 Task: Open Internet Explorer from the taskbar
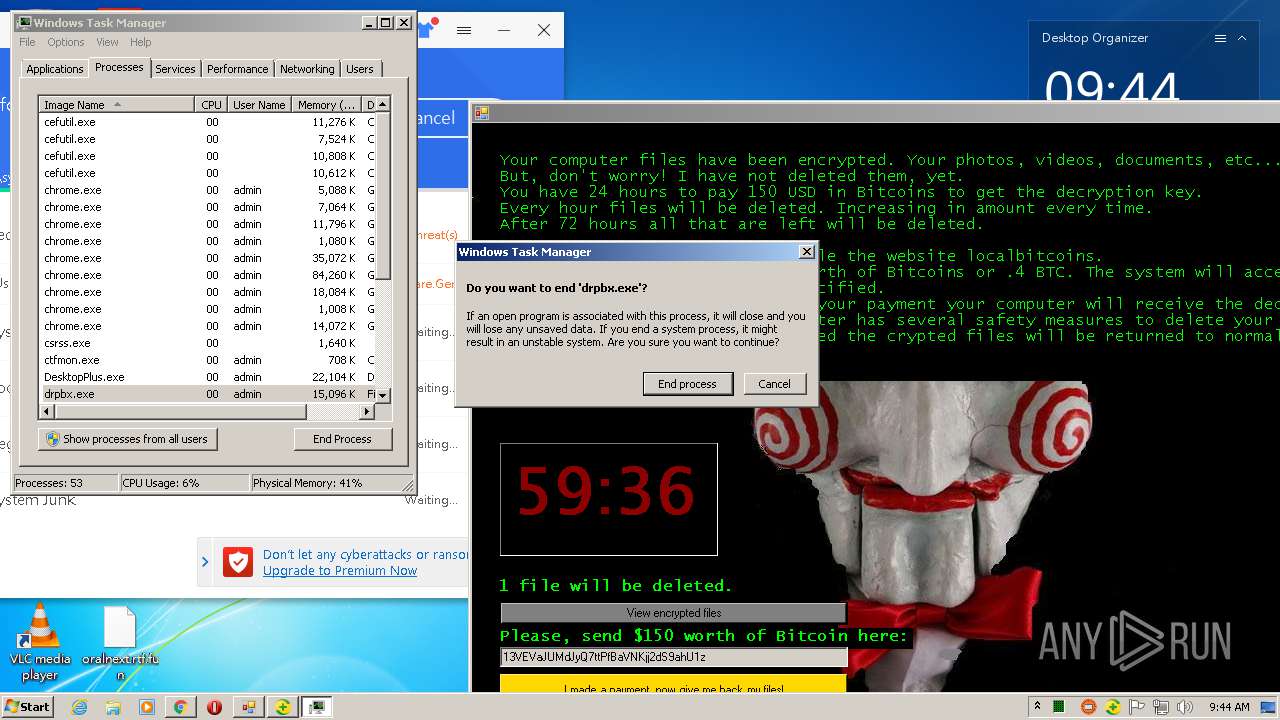click(80, 707)
